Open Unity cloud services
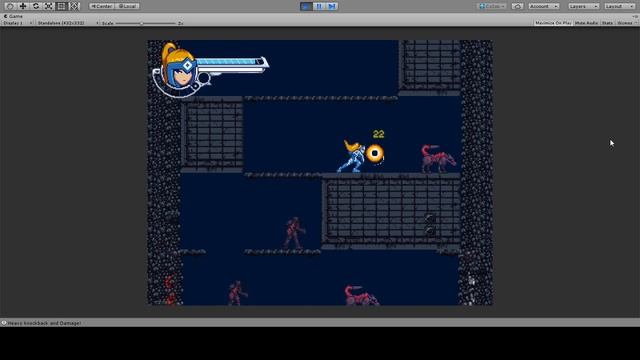 pyautogui.click(x=518, y=6)
